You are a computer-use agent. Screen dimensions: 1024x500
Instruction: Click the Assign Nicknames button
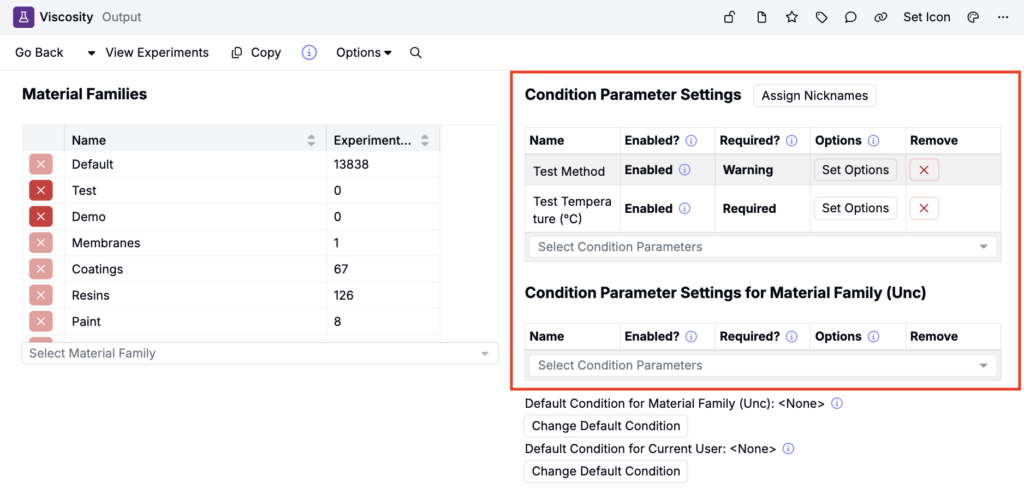point(814,95)
